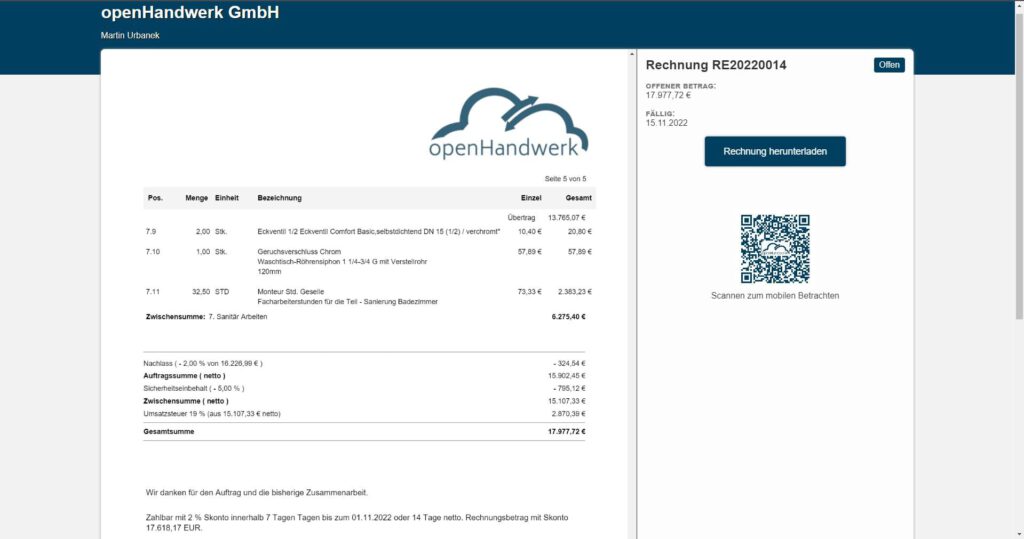The image size is (1024, 539).
Task: Click the Martin Urbanek name in header
Action: point(130,36)
